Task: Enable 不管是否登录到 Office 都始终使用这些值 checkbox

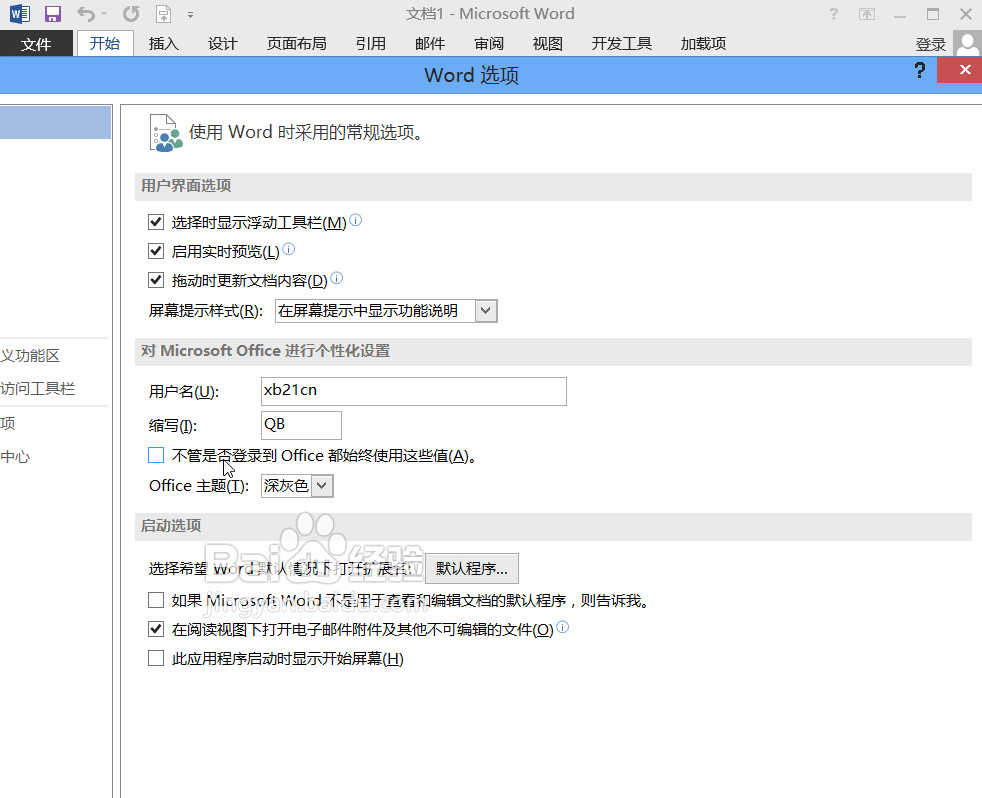Action: [x=156, y=455]
